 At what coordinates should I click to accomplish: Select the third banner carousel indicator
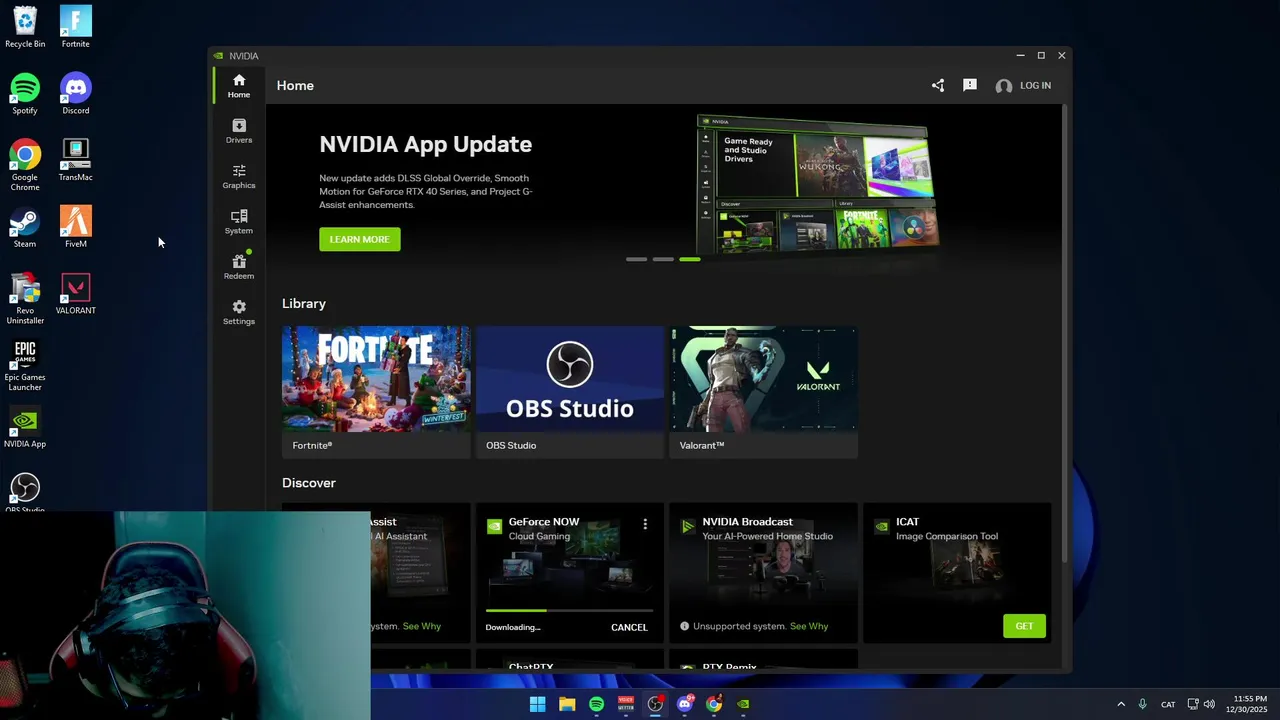click(690, 259)
